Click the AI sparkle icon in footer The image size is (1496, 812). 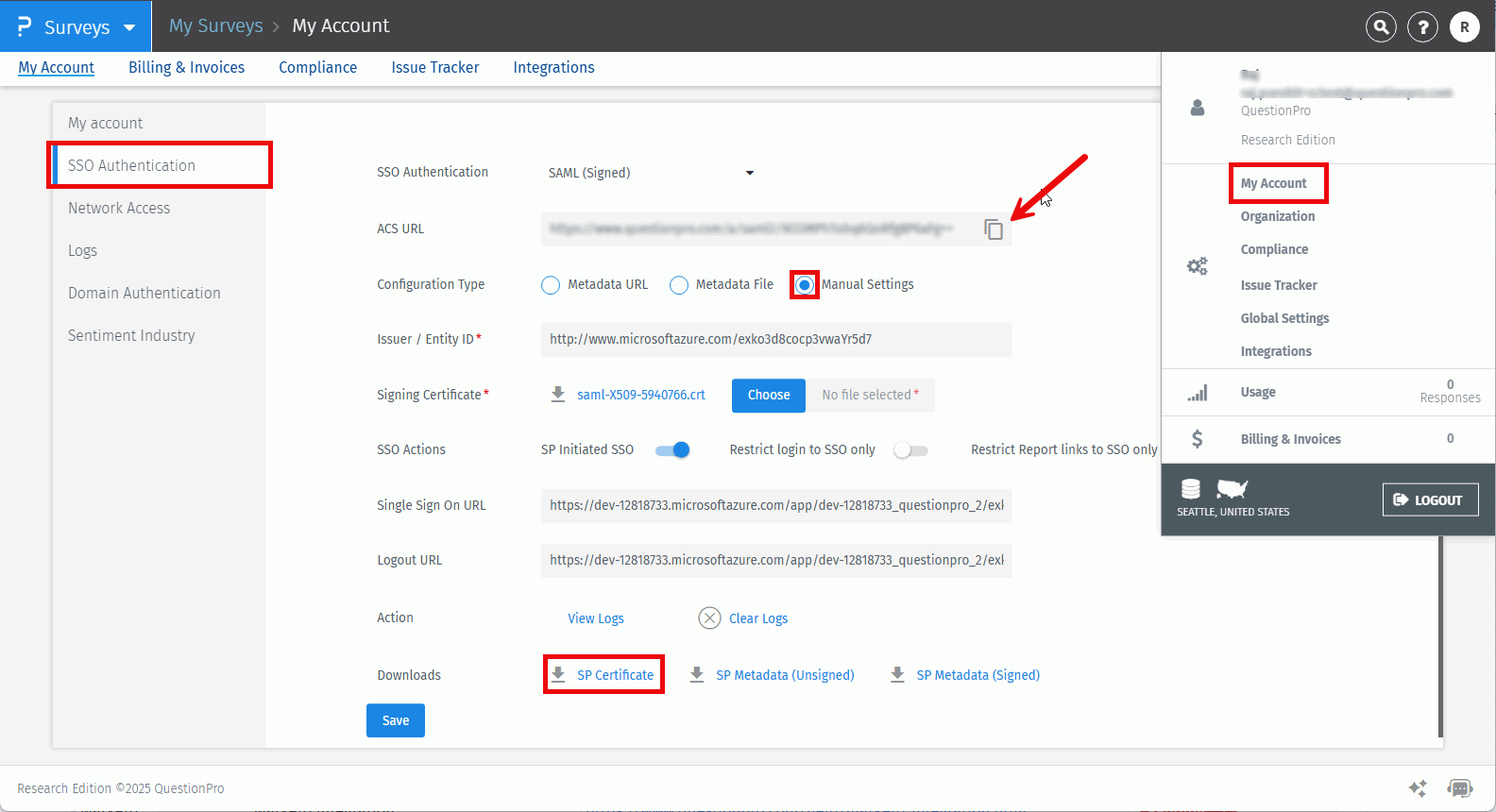1418,788
